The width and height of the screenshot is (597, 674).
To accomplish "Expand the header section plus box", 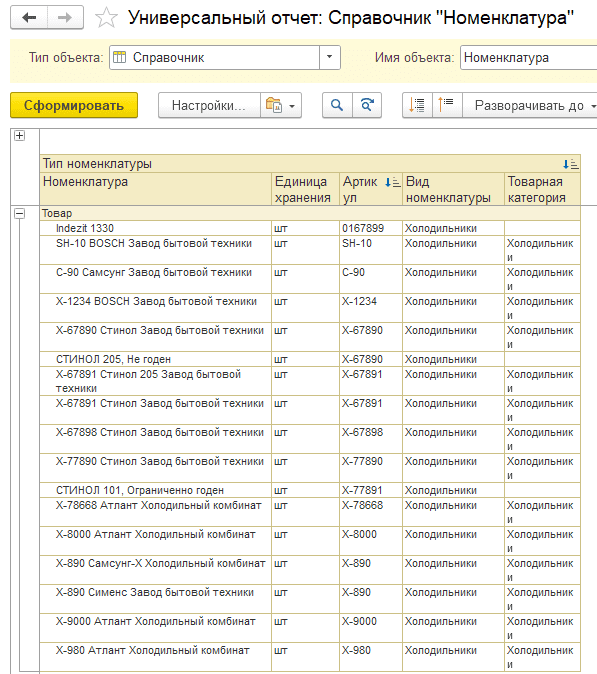I will coord(19,135).
